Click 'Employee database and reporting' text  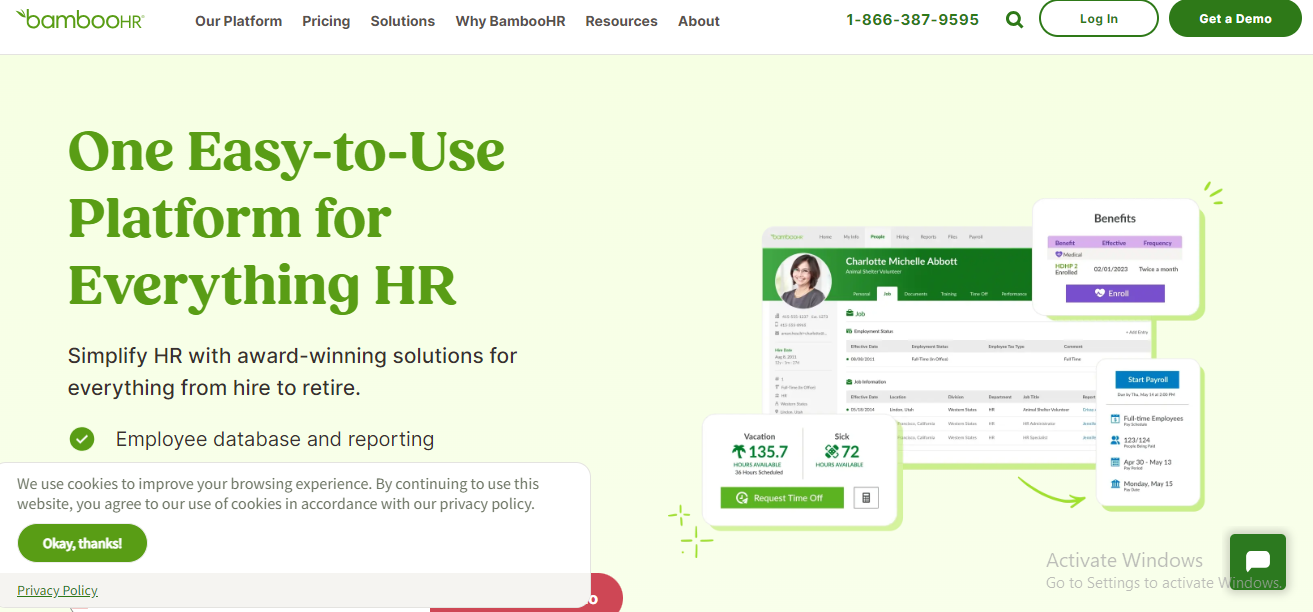point(275,439)
